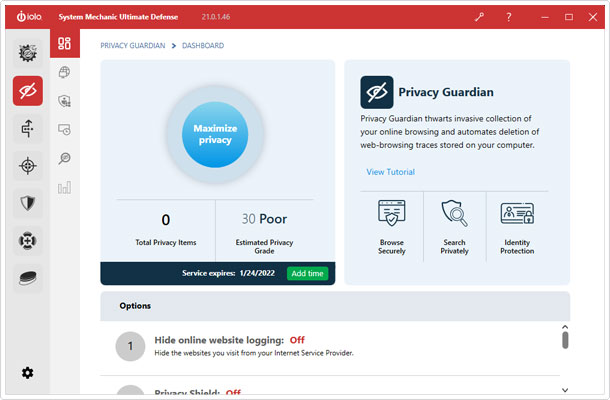Close the System Mechanic window

[x=593, y=17]
